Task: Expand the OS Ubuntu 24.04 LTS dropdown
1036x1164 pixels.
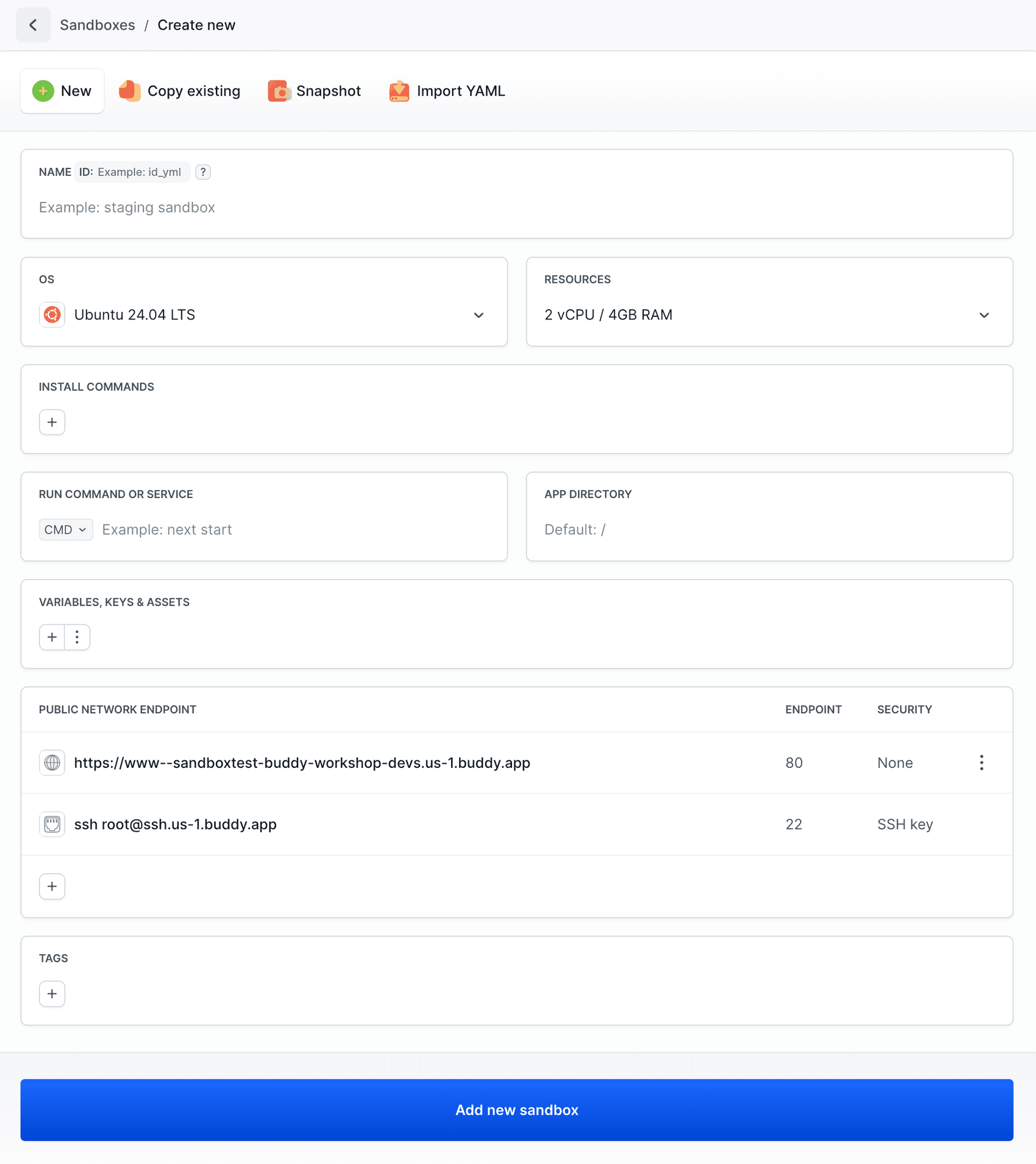Action: click(x=263, y=315)
